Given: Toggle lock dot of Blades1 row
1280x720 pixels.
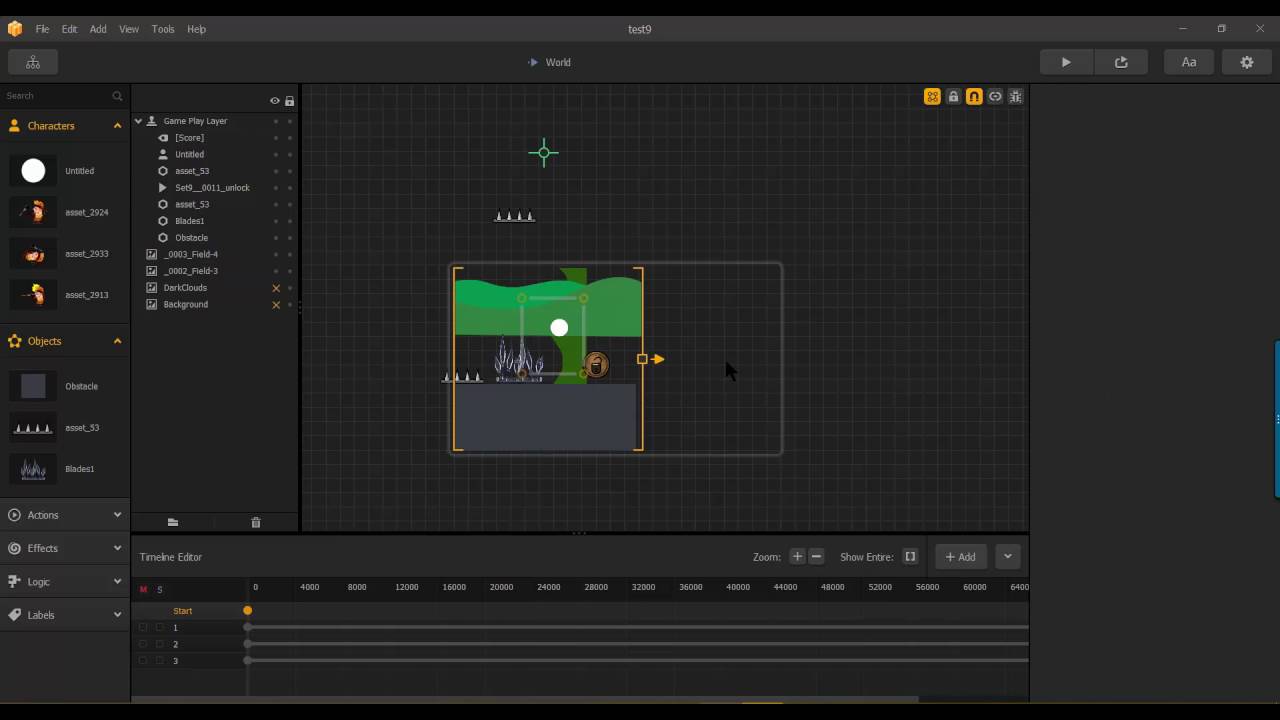Looking at the screenshot, I should pos(290,221).
